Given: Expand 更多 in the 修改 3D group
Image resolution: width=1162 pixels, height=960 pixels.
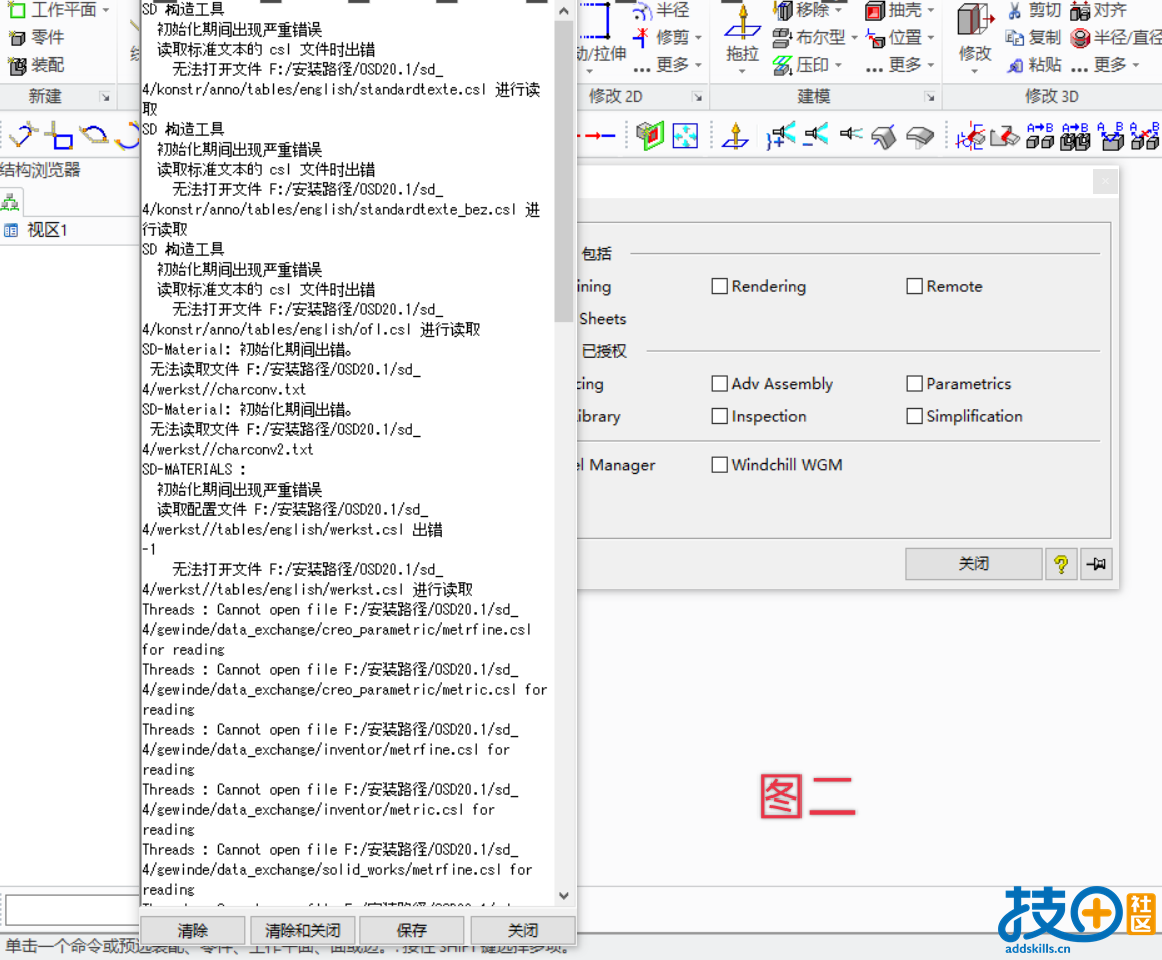Looking at the screenshot, I should (1103, 66).
